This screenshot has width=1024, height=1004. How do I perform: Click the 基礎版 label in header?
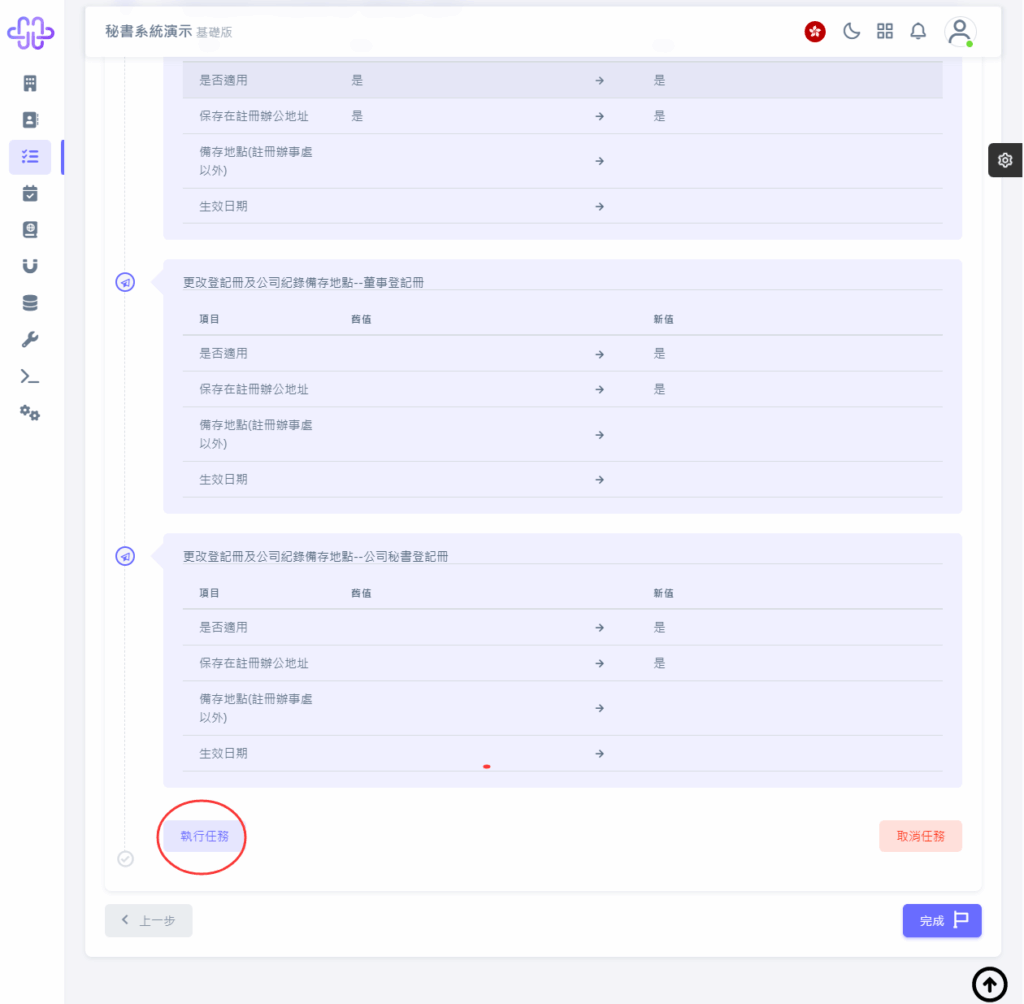pyautogui.click(x=214, y=33)
